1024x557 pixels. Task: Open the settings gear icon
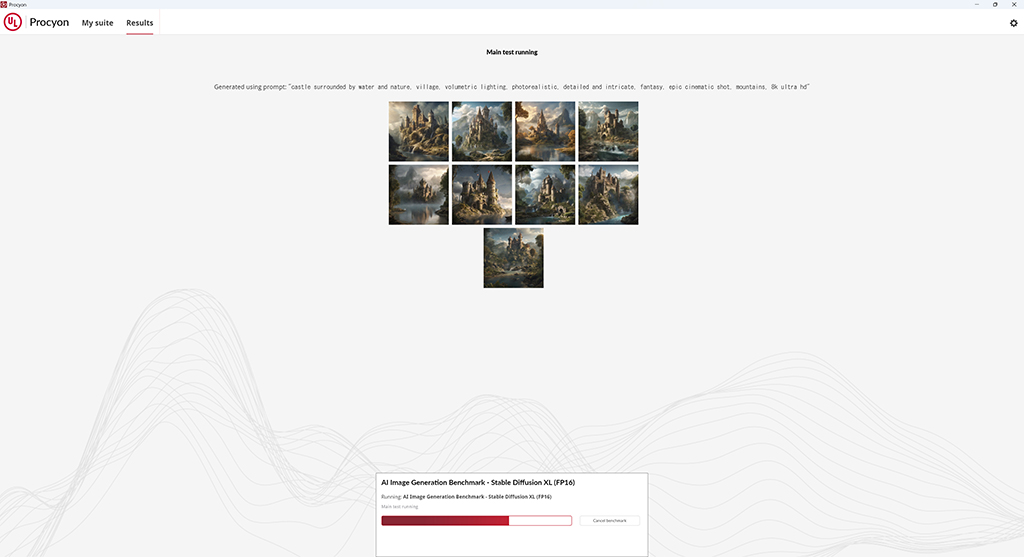1014,23
